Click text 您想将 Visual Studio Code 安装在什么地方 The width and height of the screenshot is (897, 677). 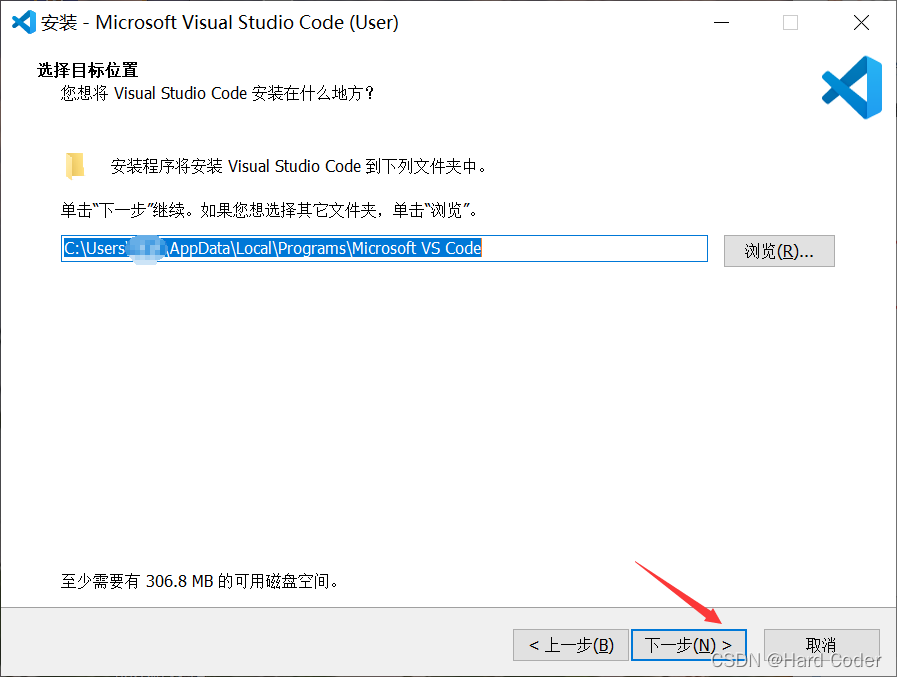pyautogui.click(x=217, y=93)
